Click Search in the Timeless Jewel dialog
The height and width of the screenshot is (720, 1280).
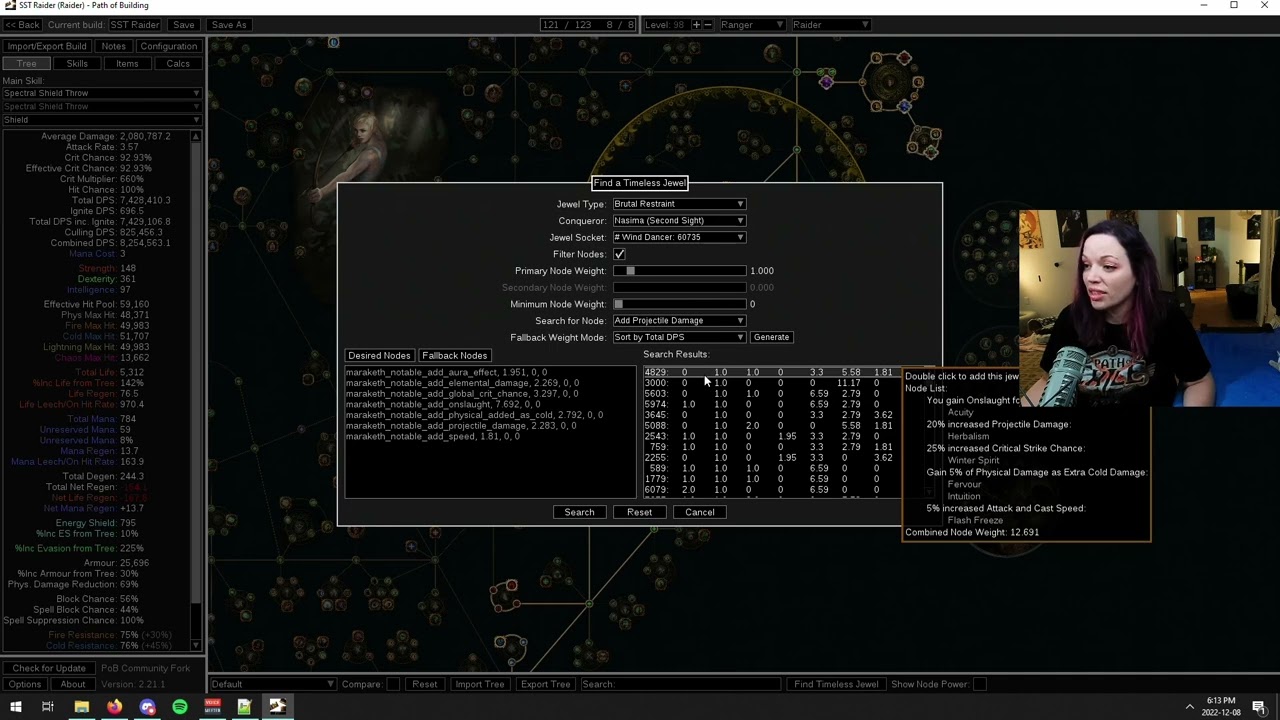coord(579,512)
